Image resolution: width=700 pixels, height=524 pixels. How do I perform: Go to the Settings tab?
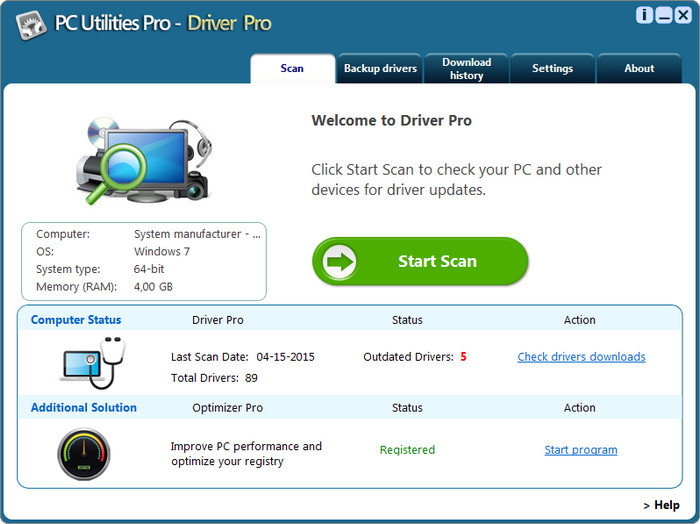(552, 68)
